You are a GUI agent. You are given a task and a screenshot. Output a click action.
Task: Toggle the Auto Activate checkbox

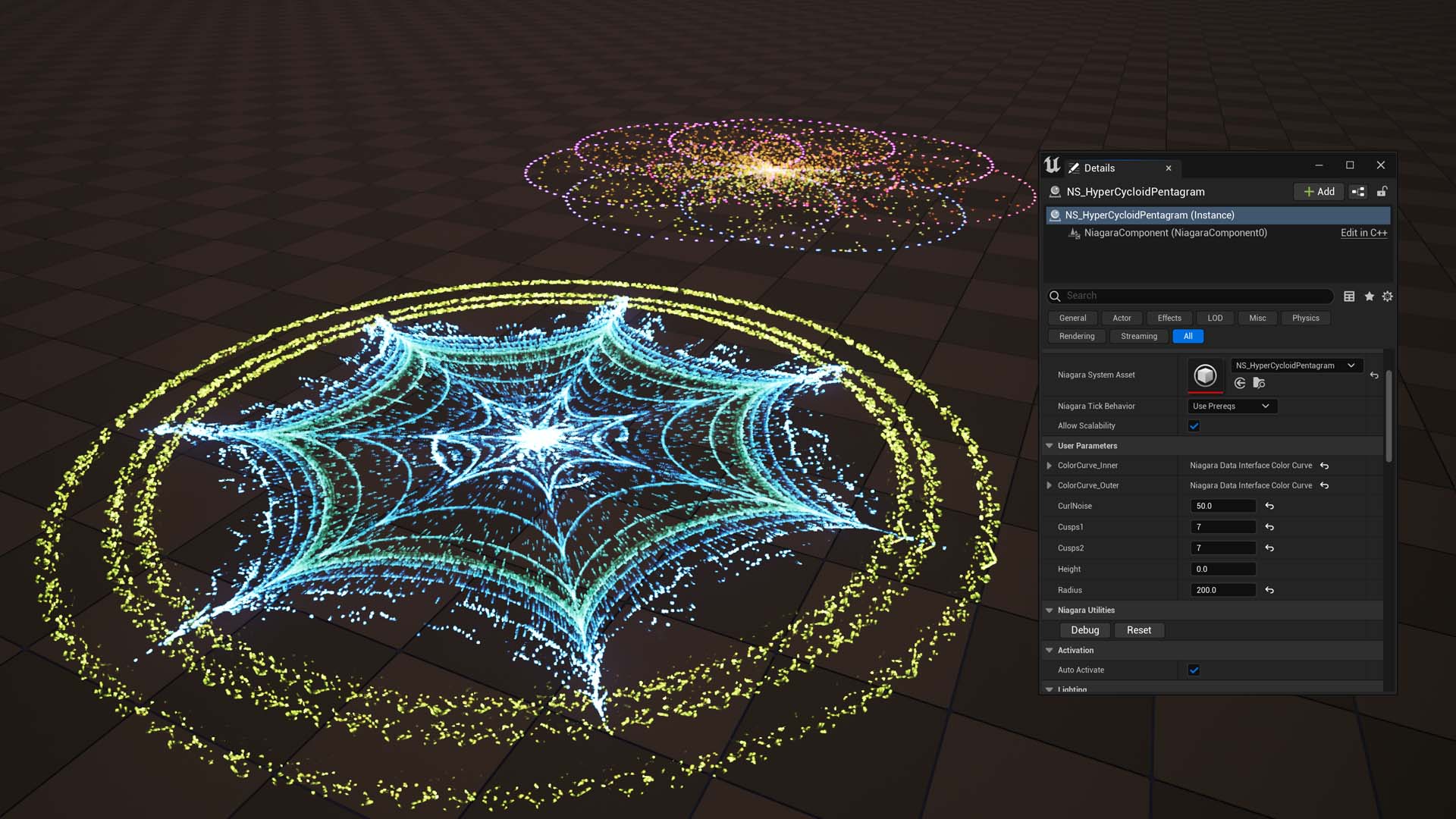(x=1194, y=670)
